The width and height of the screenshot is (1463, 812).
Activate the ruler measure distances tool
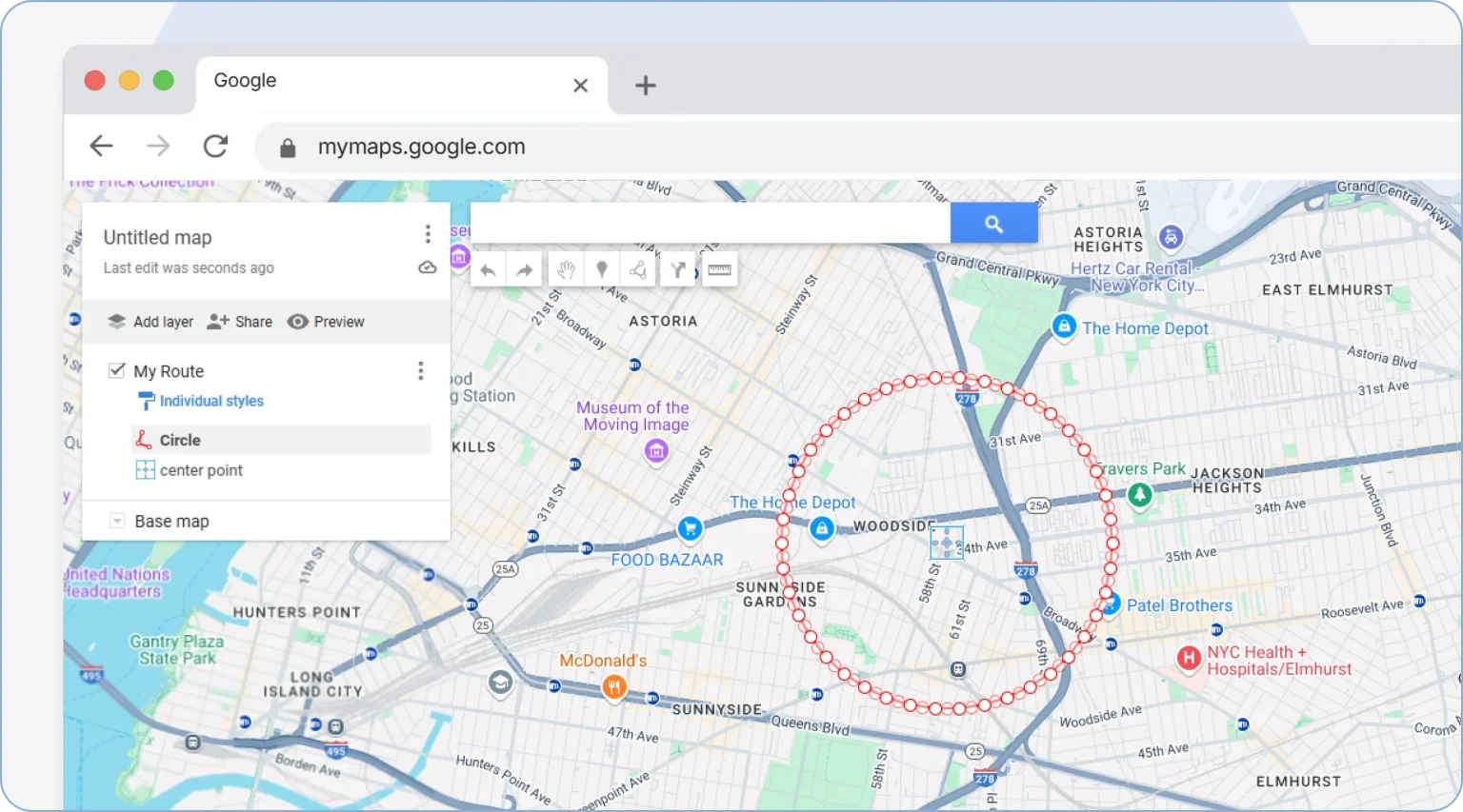coord(719,270)
